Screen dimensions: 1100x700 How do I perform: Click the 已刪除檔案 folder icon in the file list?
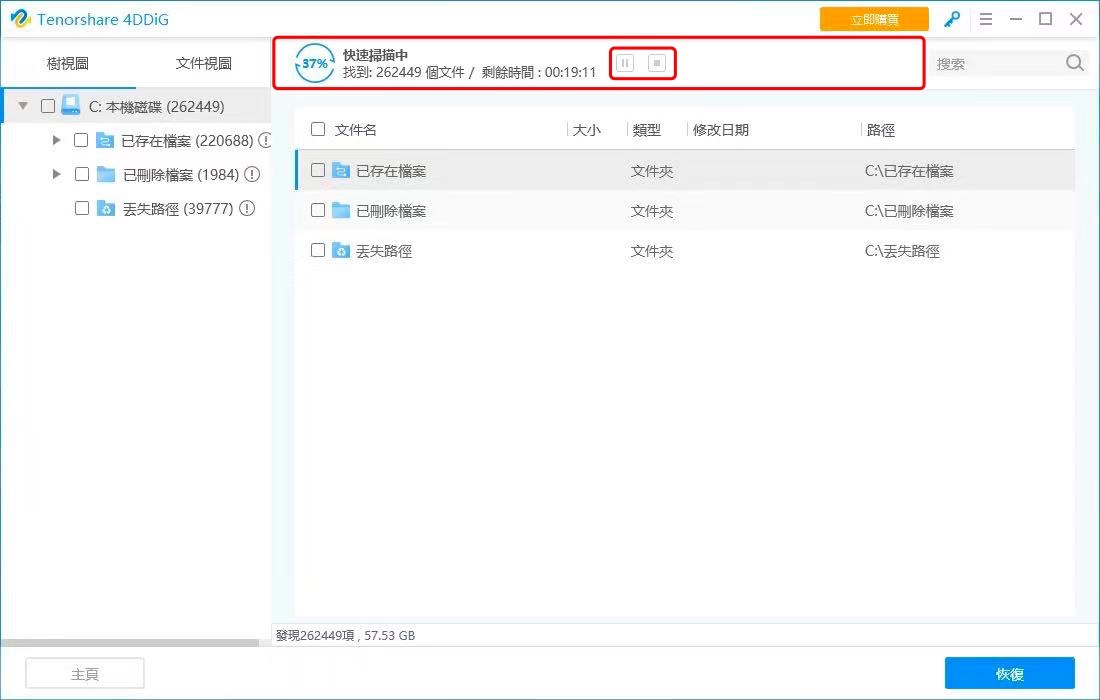click(341, 210)
